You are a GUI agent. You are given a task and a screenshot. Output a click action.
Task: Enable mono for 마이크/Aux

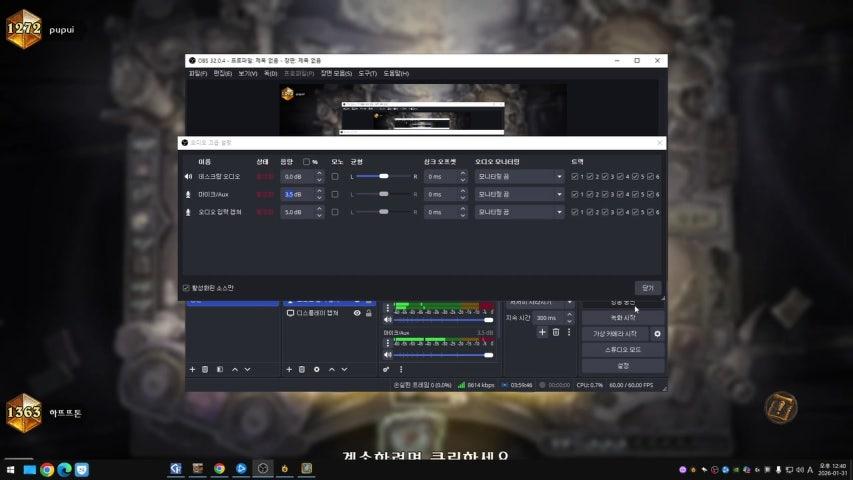tap(335, 194)
